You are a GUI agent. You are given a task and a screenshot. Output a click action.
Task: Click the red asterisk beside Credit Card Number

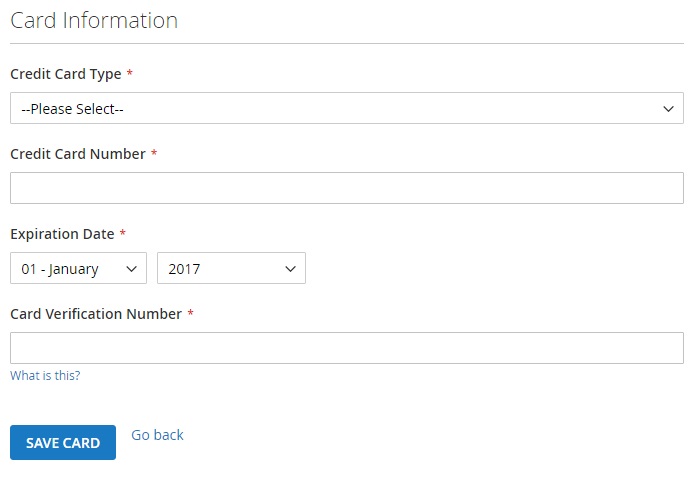coord(154,154)
